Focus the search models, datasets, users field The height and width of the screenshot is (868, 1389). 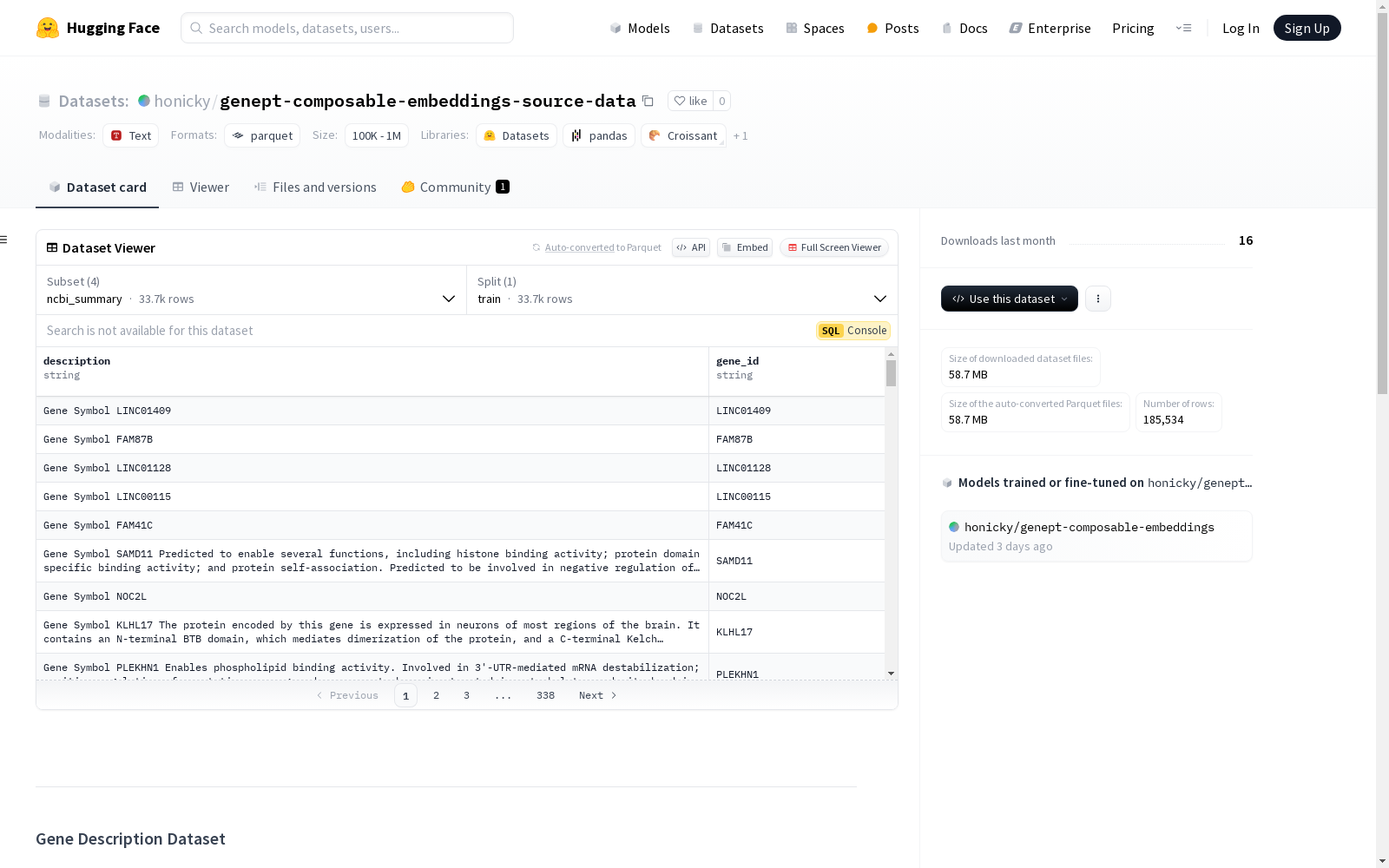[347, 28]
